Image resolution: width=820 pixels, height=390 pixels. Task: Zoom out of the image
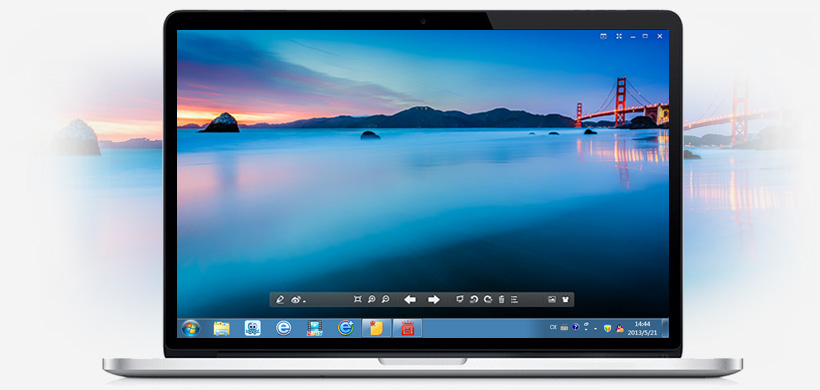(385, 300)
